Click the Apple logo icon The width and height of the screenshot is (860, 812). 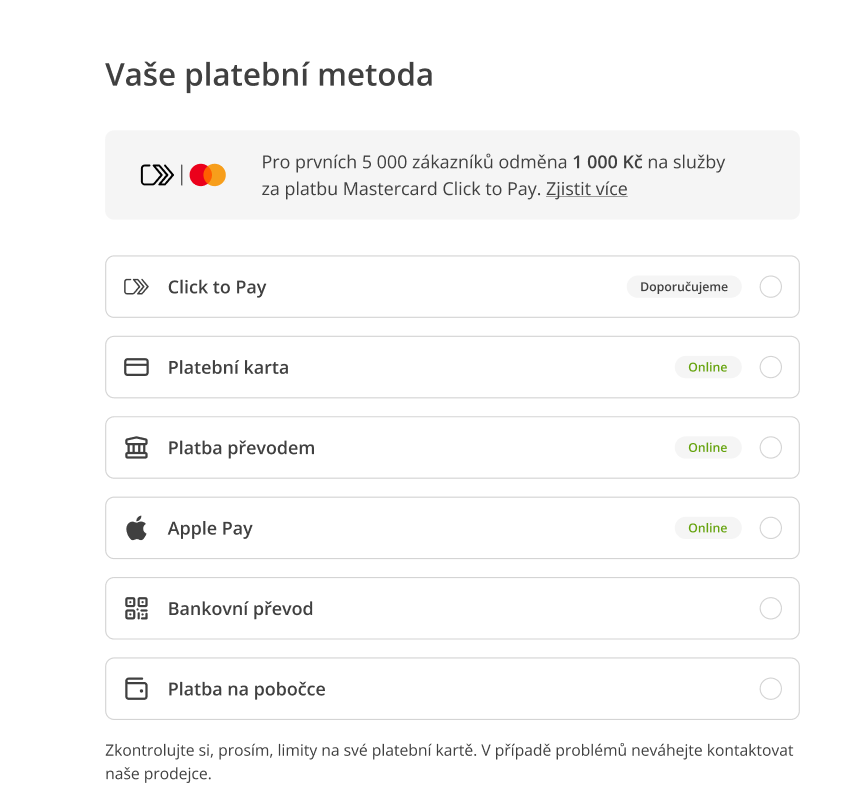click(136, 528)
